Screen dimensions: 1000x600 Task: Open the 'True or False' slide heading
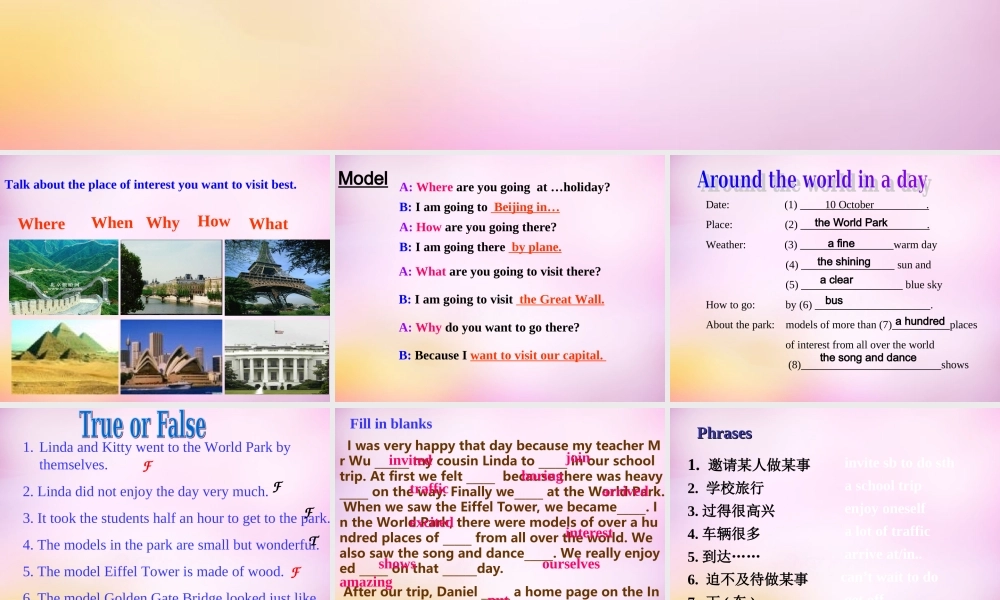(x=142, y=424)
